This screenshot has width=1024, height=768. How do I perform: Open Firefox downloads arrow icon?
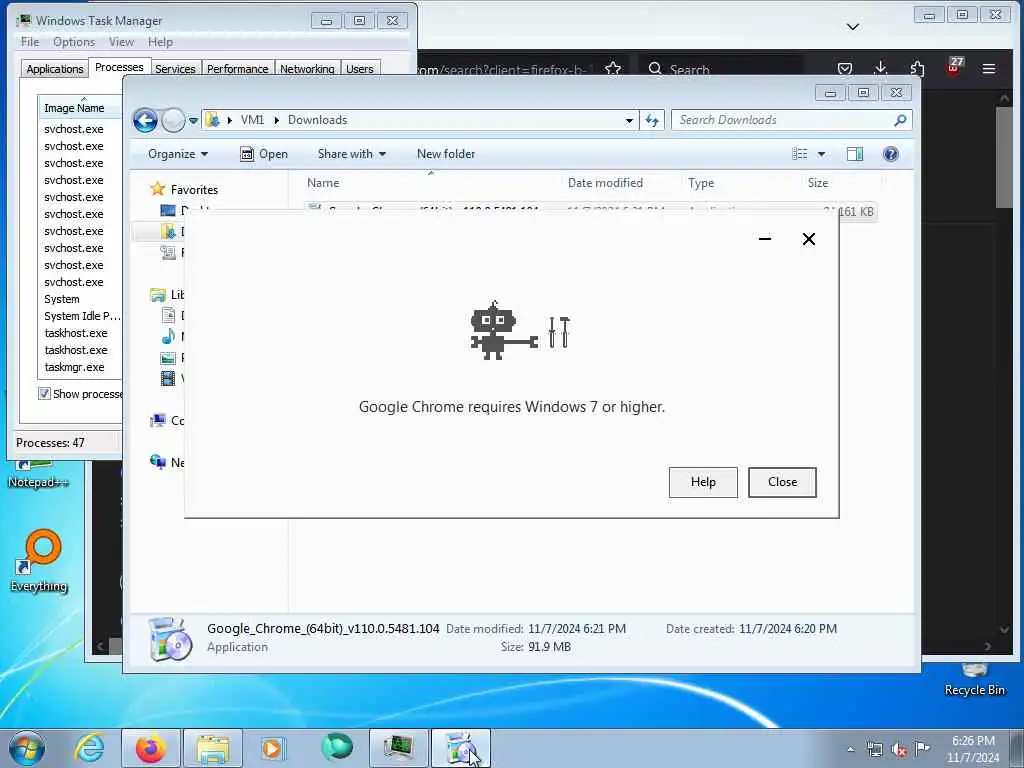click(880, 68)
